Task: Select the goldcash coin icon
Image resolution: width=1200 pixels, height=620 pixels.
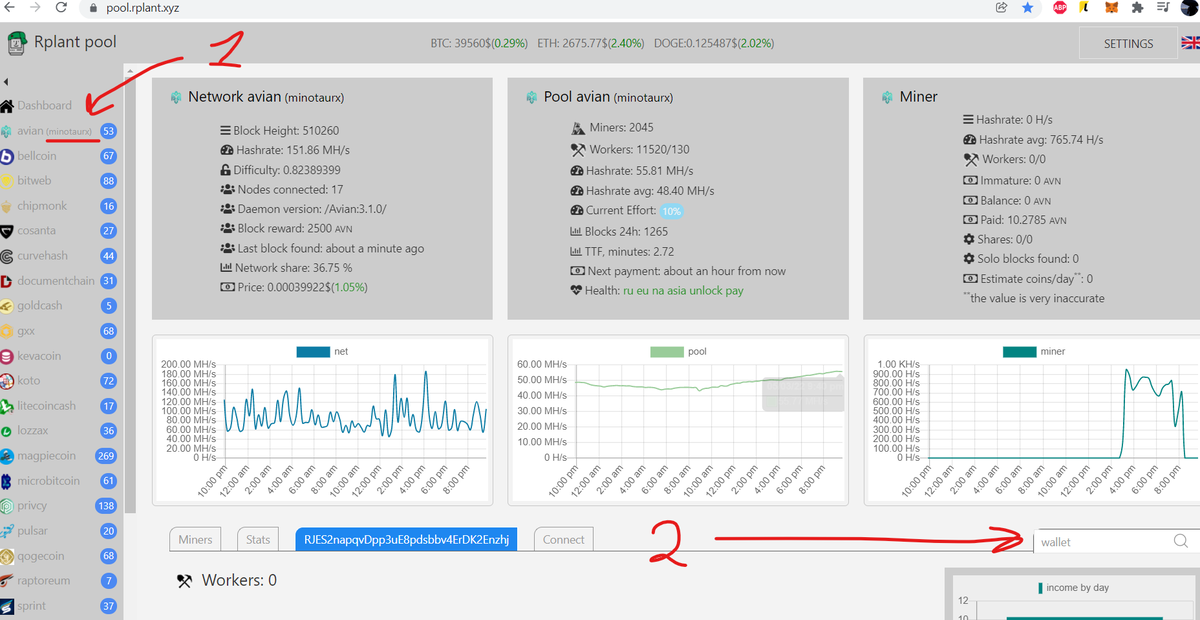Action: click(7, 306)
